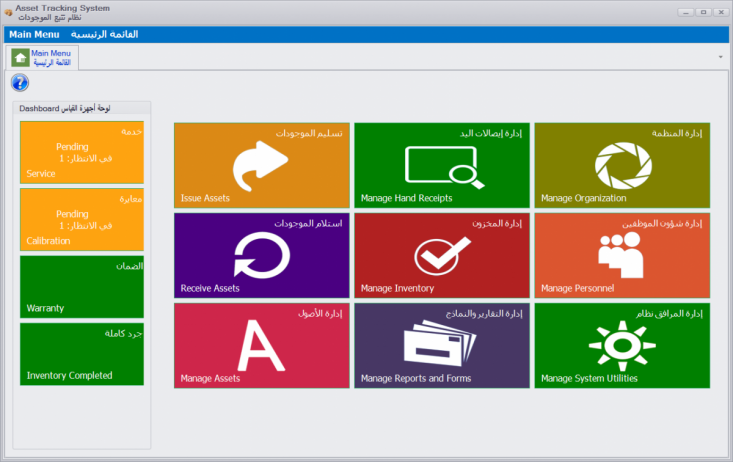Click the Manage Organization aperture icon

[622, 164]
